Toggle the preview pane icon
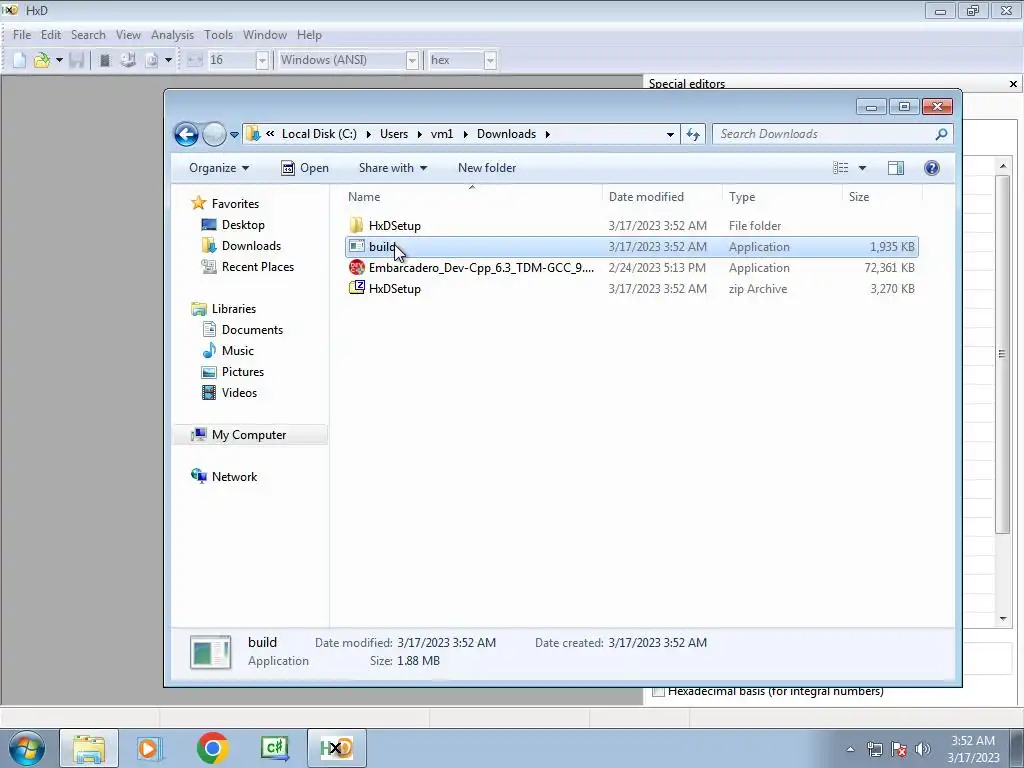The height and width of the screenshot is (768, 1024). (x=896, y=168)
